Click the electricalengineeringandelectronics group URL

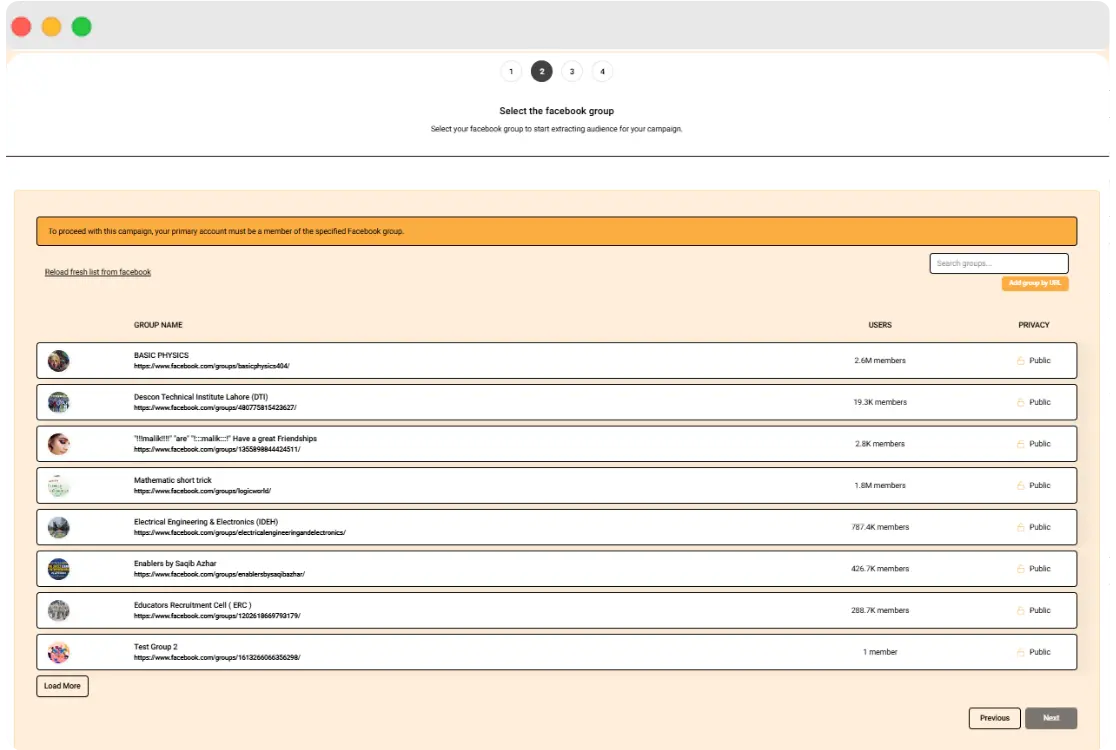tap(239, 532)
